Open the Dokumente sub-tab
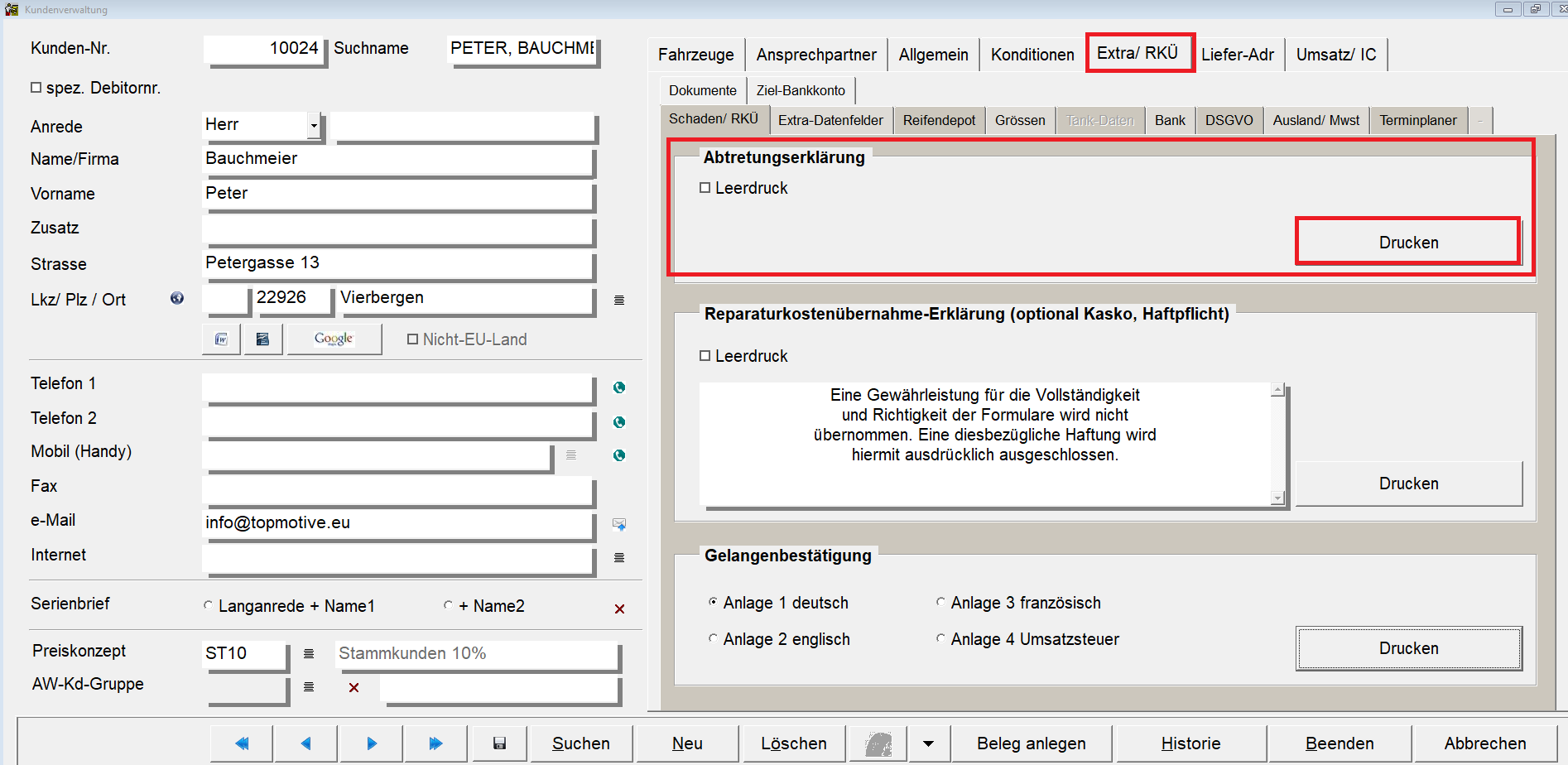 703,90
